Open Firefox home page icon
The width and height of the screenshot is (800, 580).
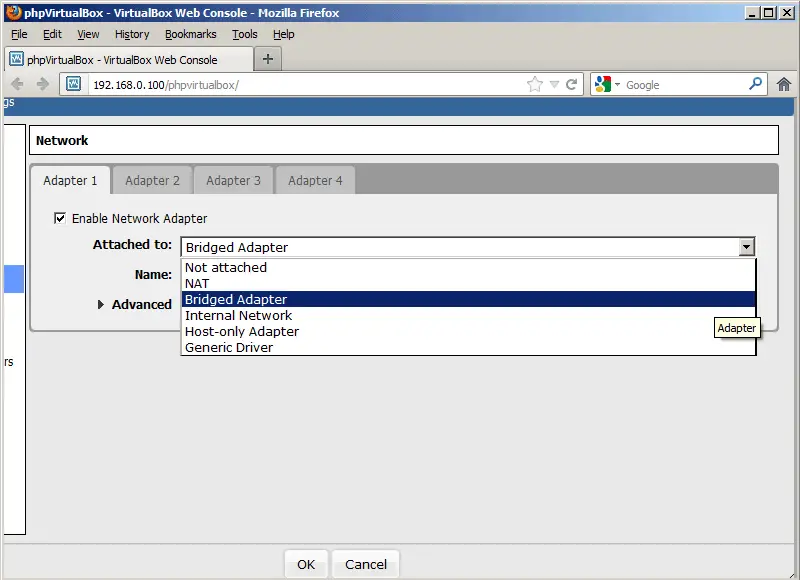click(x=784, y=84)
